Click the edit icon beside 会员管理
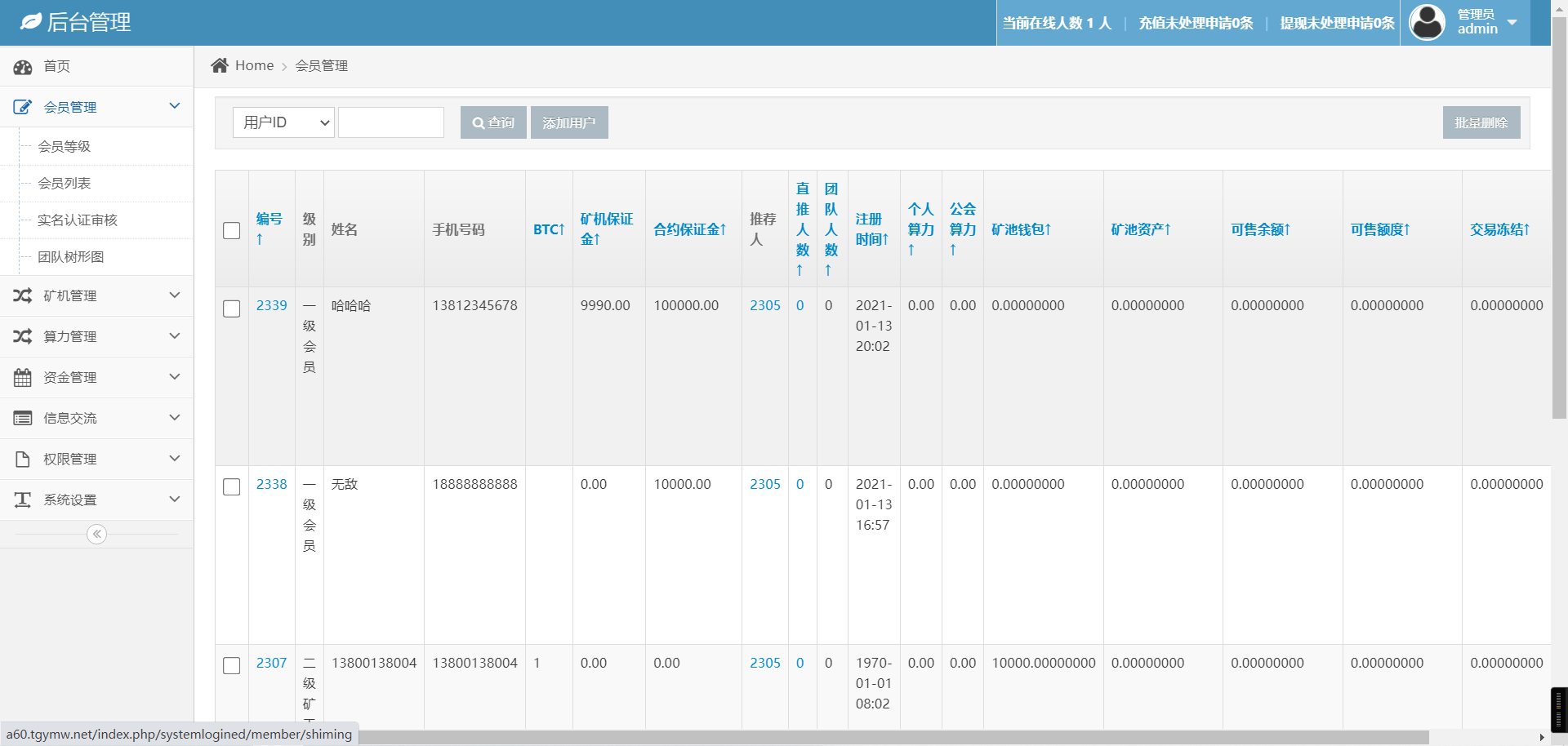The width and height of the screenshot is (1568, 746). pos(23,107)
